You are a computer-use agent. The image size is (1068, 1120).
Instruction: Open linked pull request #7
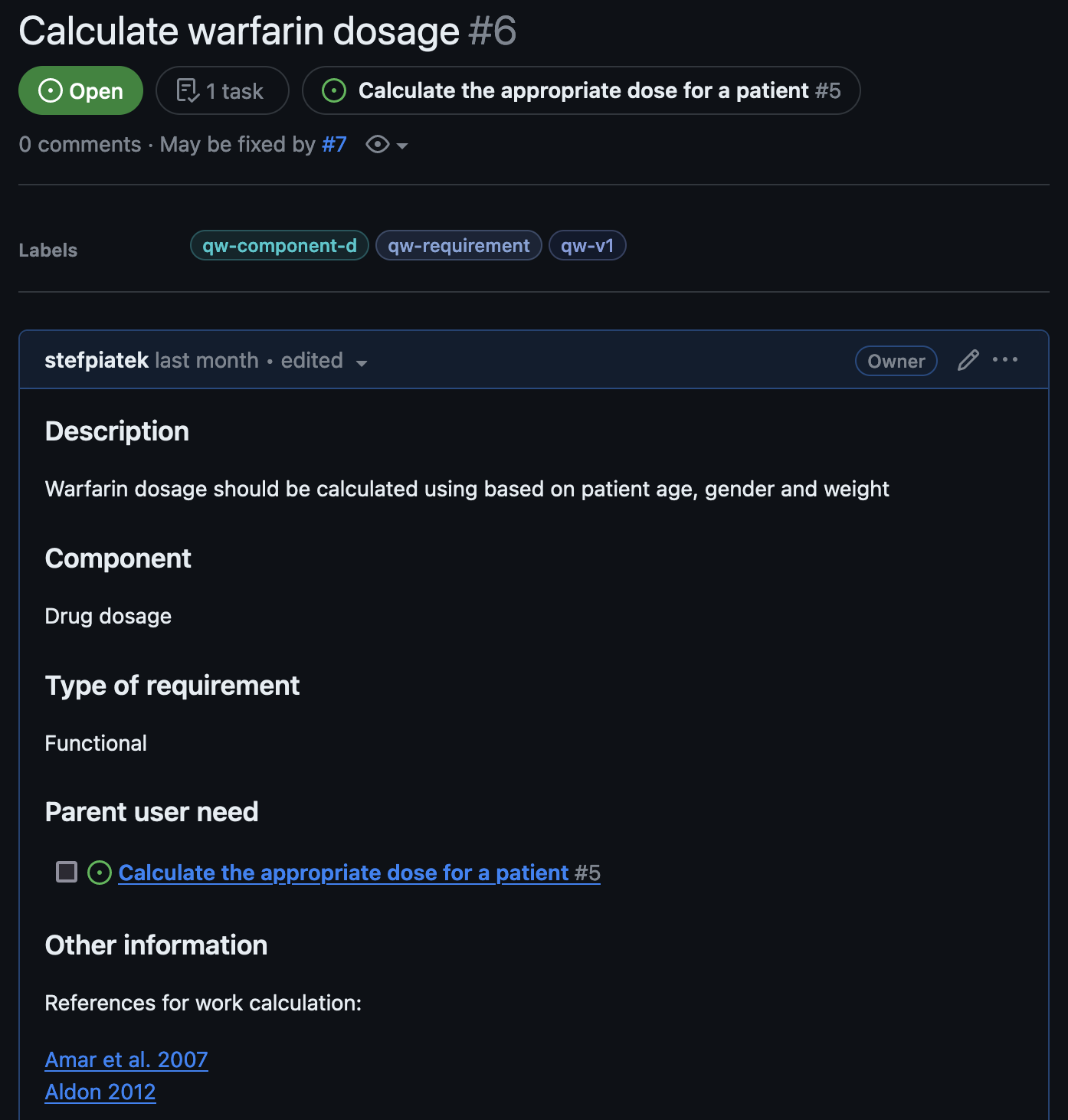(x=334, y=144)
